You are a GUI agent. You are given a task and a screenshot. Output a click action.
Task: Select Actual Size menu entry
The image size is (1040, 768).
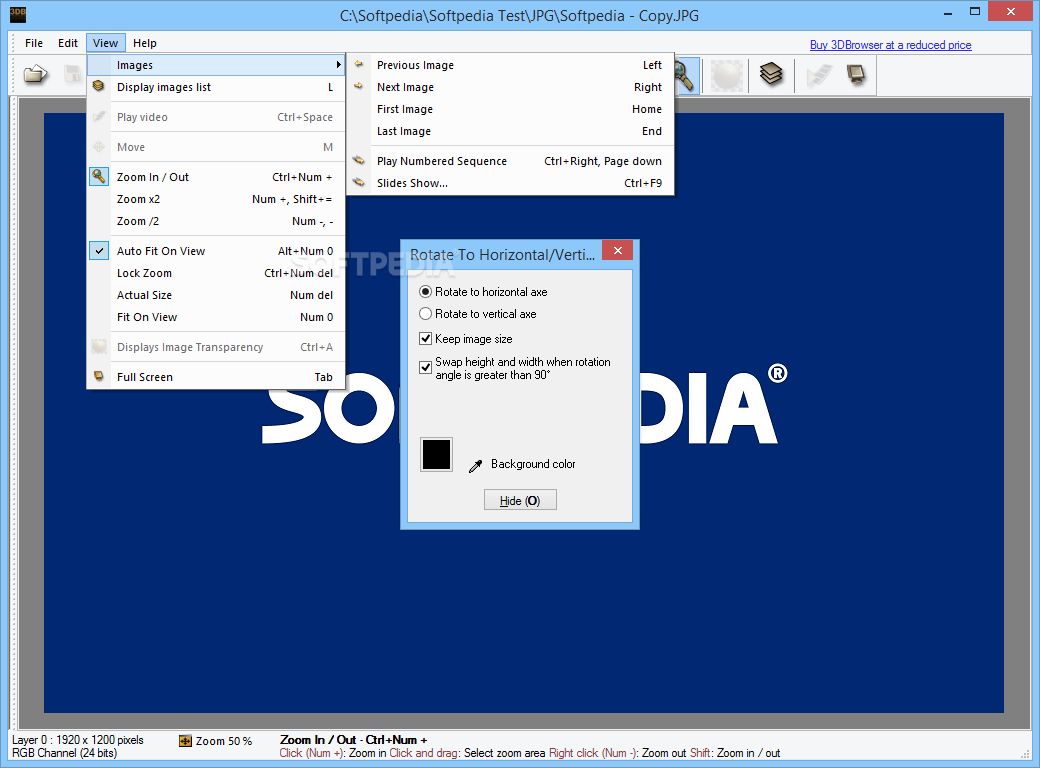pos(216,294)
